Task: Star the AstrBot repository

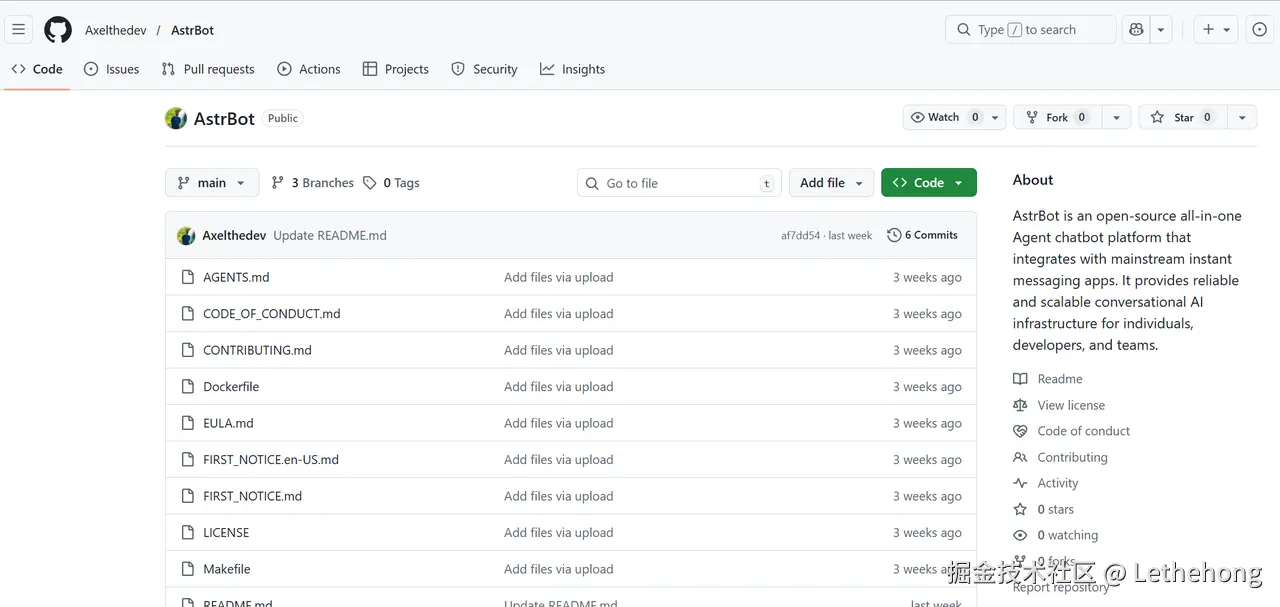Action: (1183, 117)
